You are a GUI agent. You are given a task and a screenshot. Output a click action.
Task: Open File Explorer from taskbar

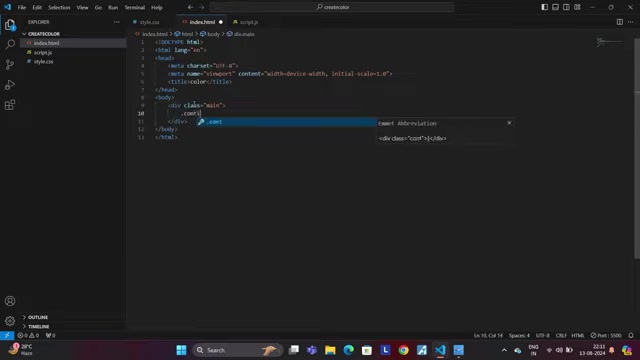click(x=330, y=350)
